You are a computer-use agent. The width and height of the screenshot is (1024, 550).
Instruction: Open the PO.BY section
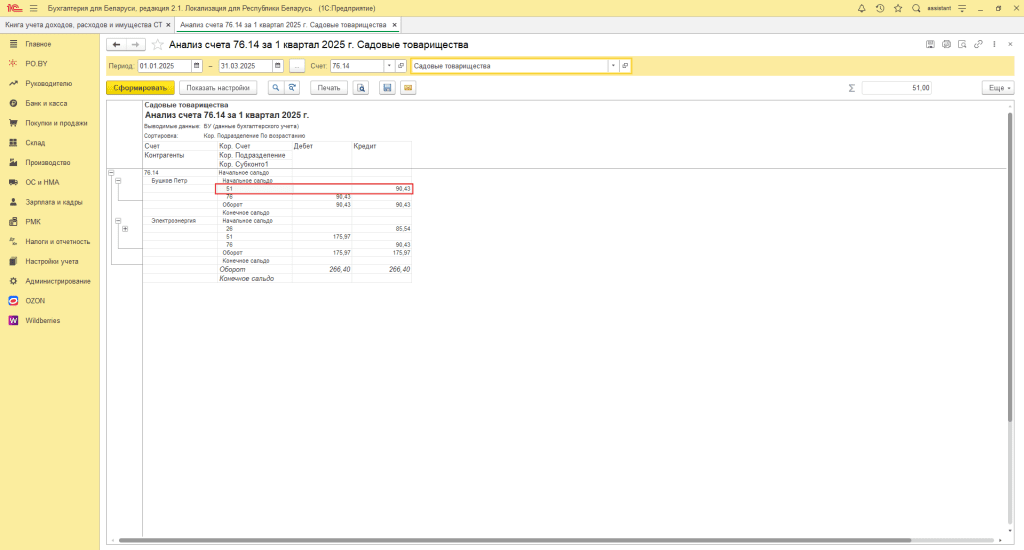[x=37, y=64]
